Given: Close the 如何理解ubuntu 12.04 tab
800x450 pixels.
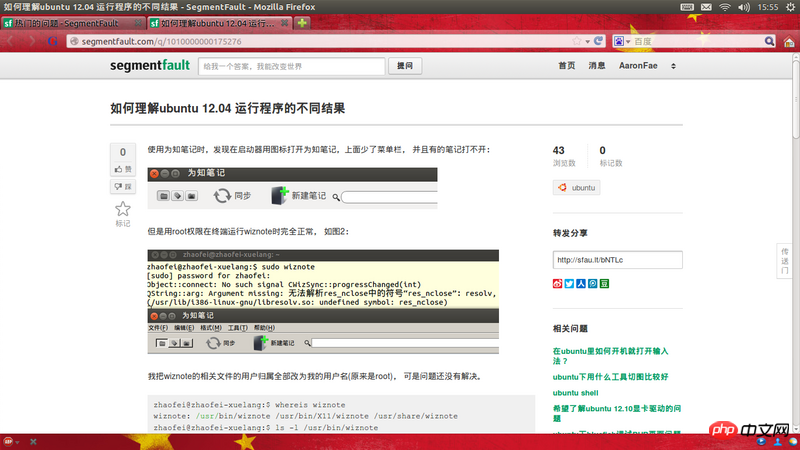Looking at the screenshot, I should 284,23.
